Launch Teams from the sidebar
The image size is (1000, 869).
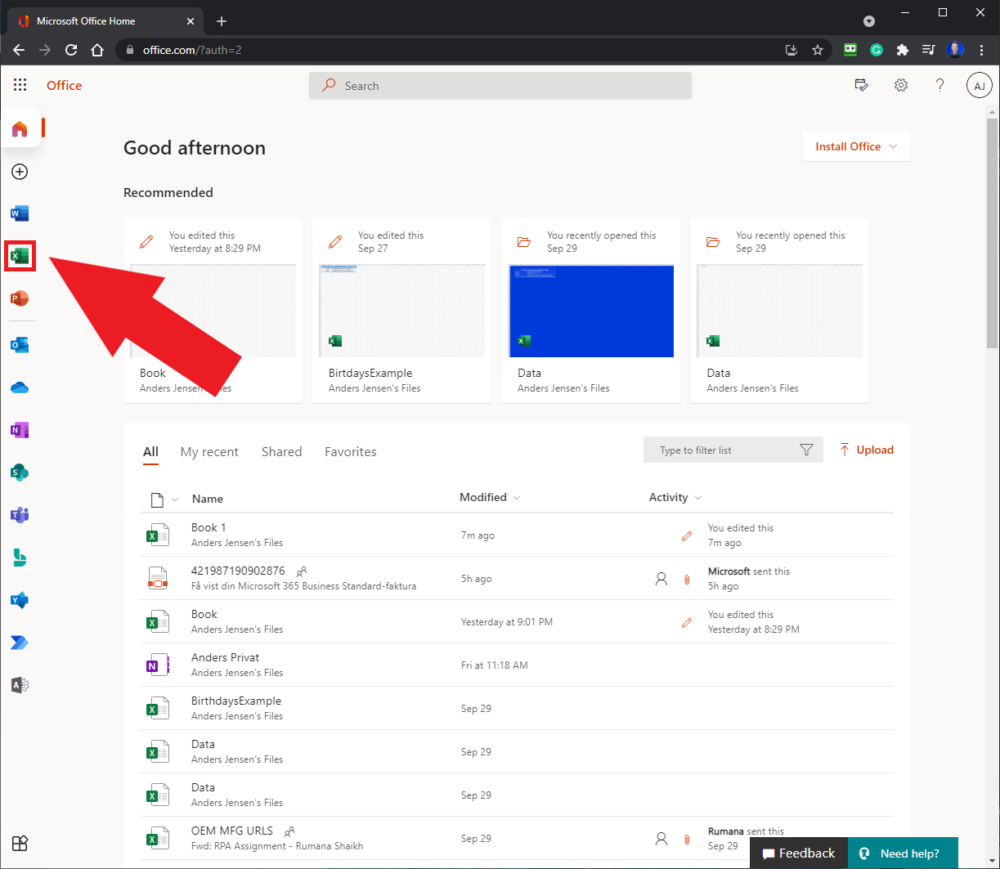pyautogui.click(x=20, y=515)
